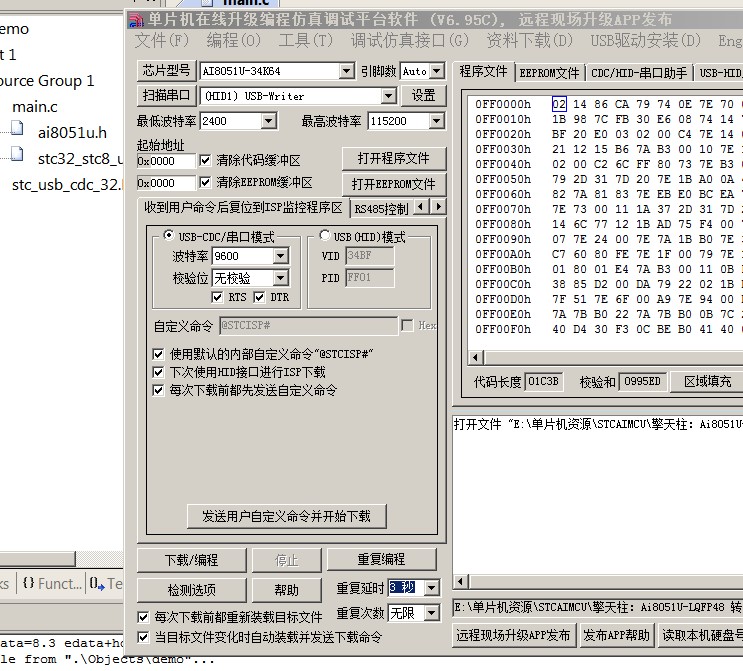Viewport: 743px width, 671px height.
Task: Expand the 最高波特率 115200 dropdown
Action: (436, 121)
